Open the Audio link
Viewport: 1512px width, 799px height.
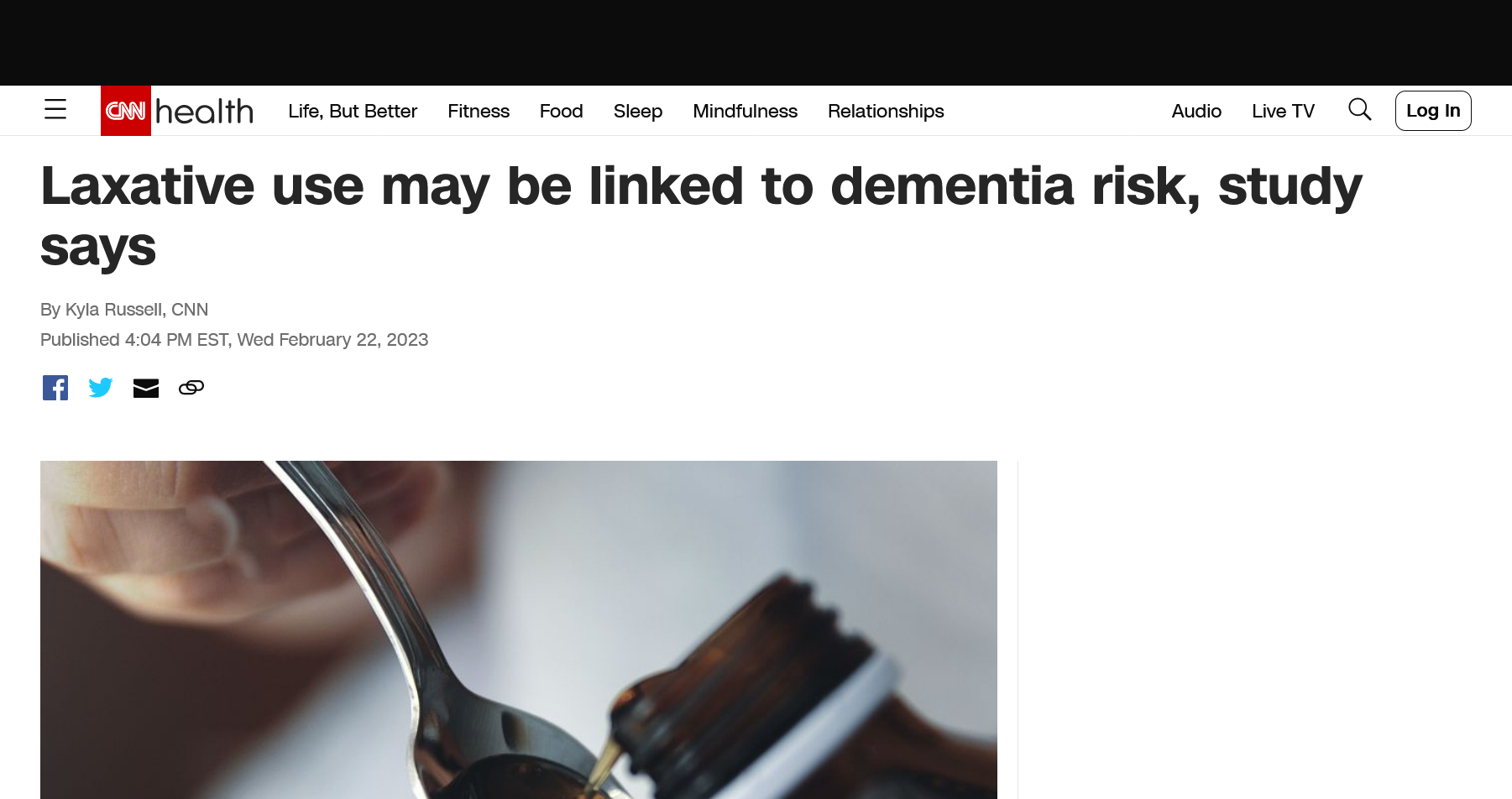(1196, 111)
